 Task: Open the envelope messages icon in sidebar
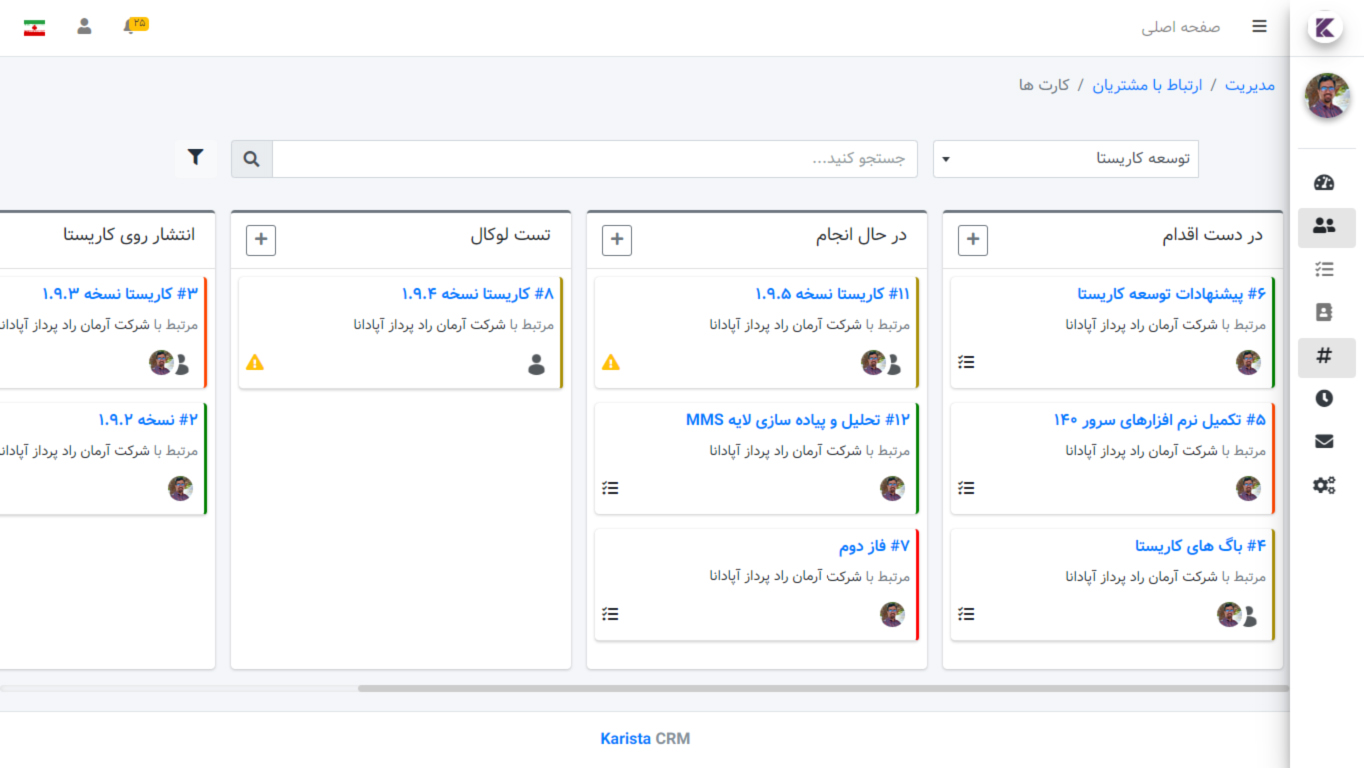[x=1324, y=441]
